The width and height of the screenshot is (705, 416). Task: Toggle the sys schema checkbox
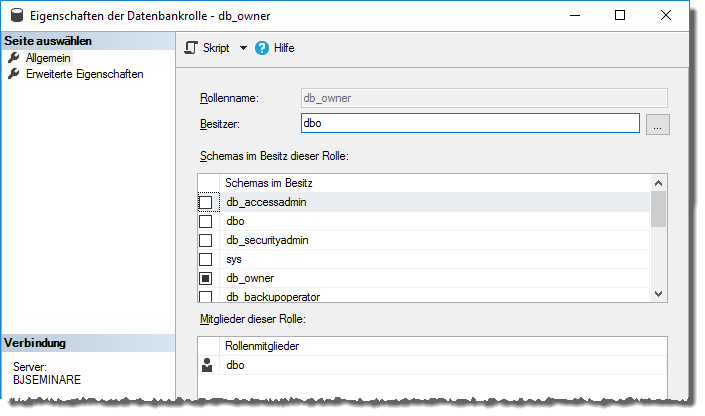pos(206,259)
